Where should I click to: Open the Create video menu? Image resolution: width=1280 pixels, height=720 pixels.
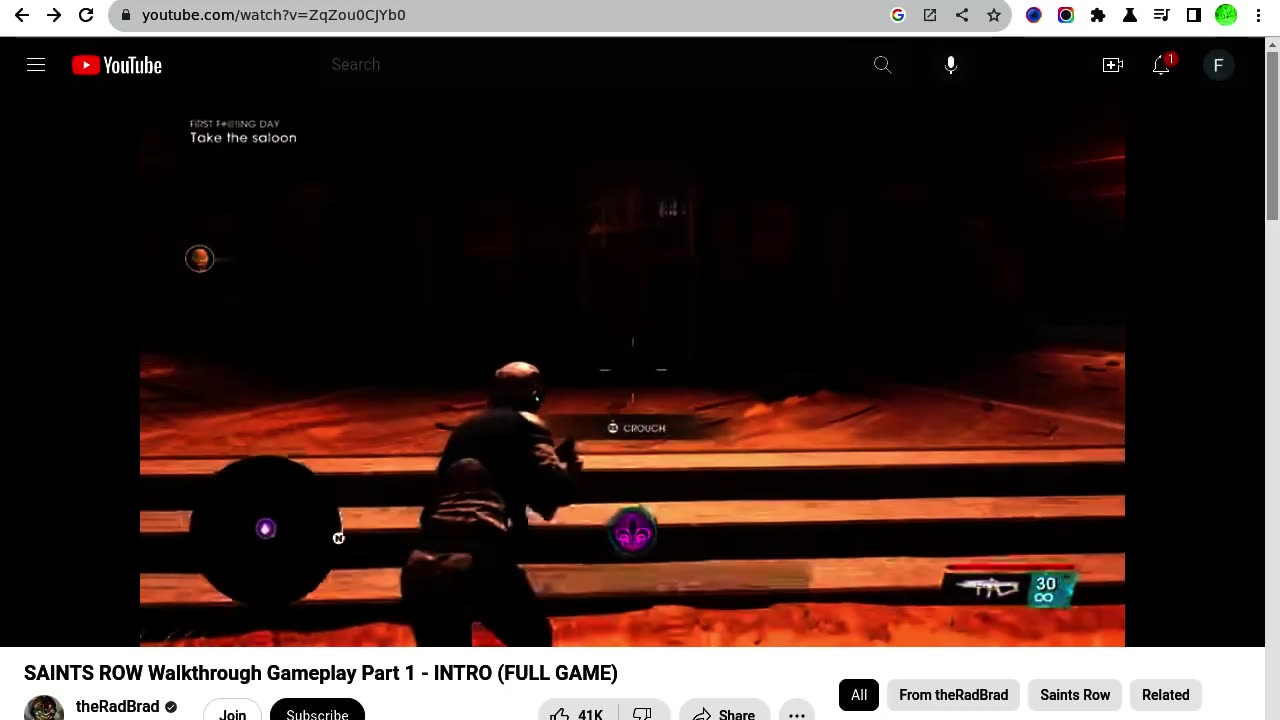tap(1113, 65)
